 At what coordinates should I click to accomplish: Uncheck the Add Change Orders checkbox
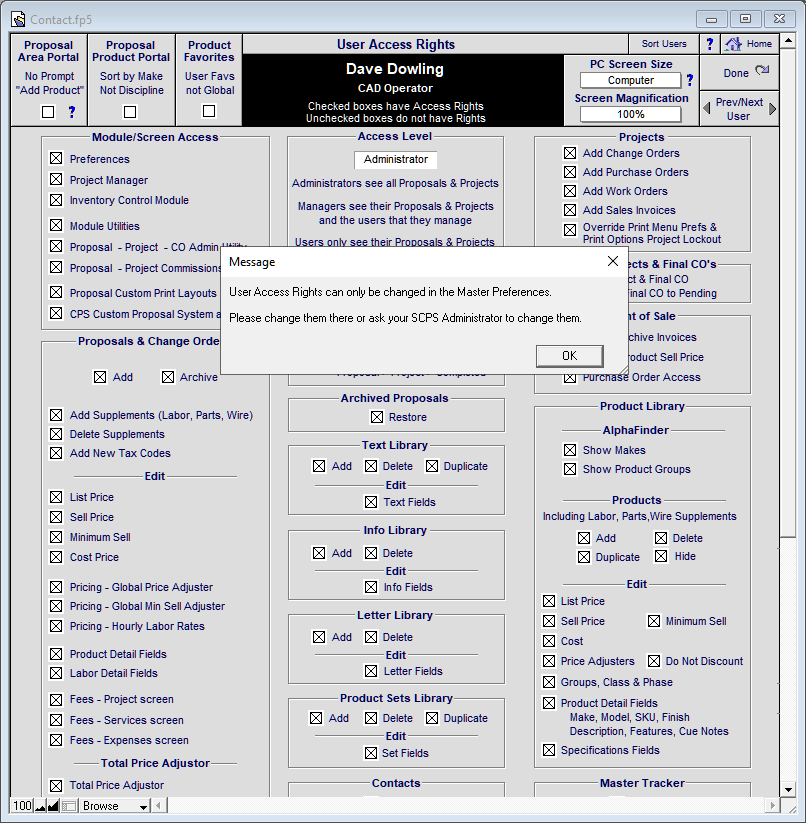pyautogui.click(x=570, y=153)
